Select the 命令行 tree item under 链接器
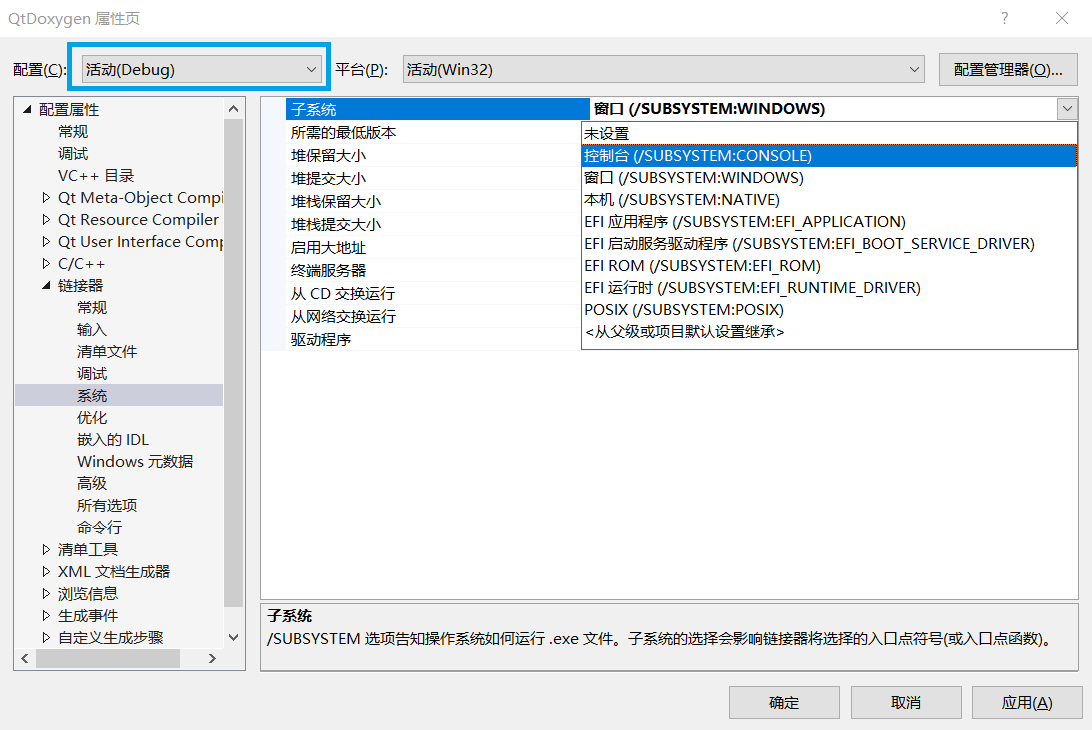Screen dimensions: 1092x730 (x=99, y=527)
